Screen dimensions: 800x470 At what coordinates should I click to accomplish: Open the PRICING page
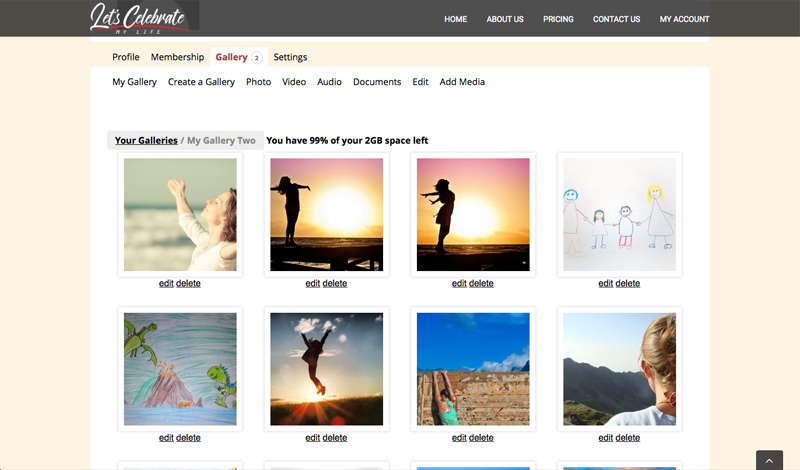point(558,19)
